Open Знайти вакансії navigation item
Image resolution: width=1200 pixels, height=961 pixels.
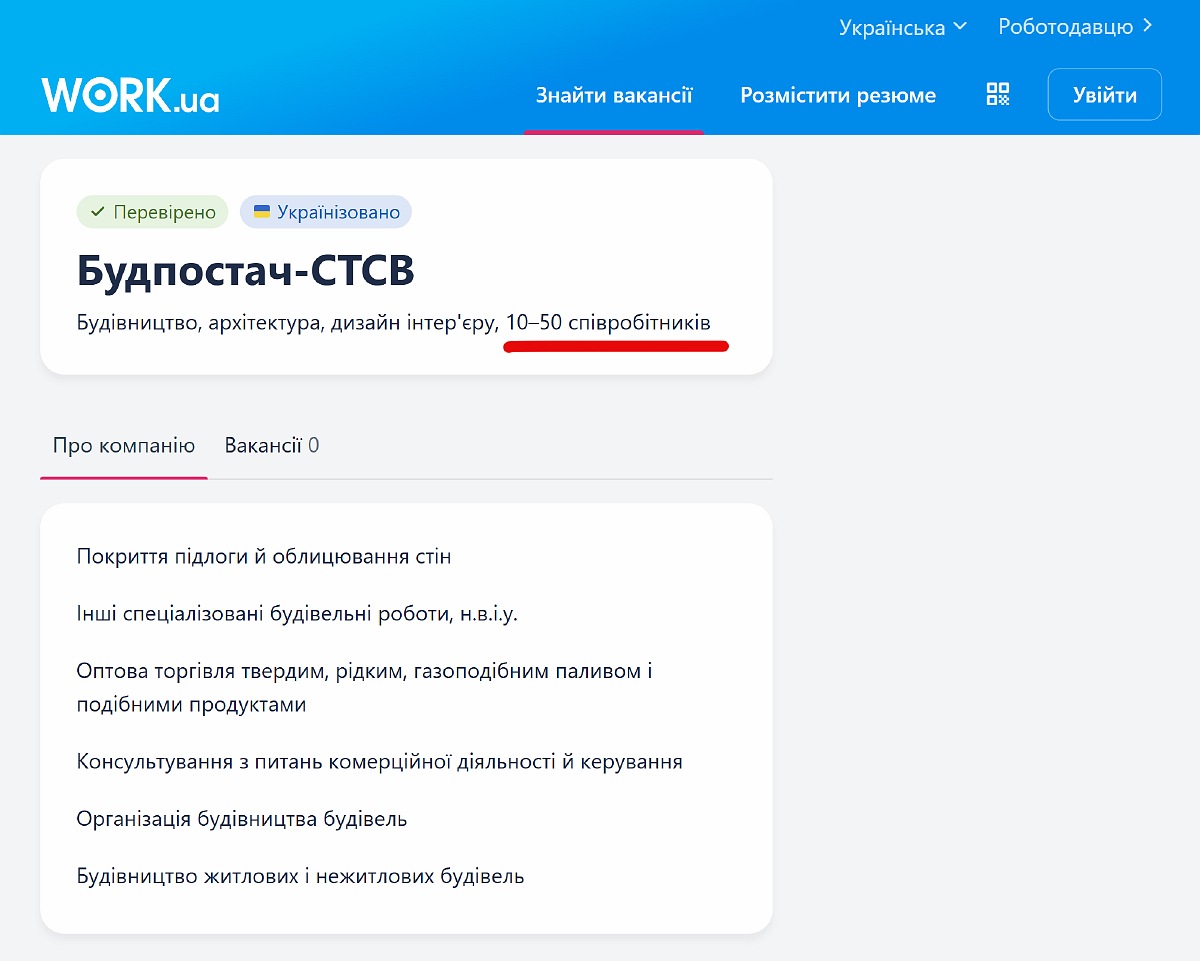(613, 94)
